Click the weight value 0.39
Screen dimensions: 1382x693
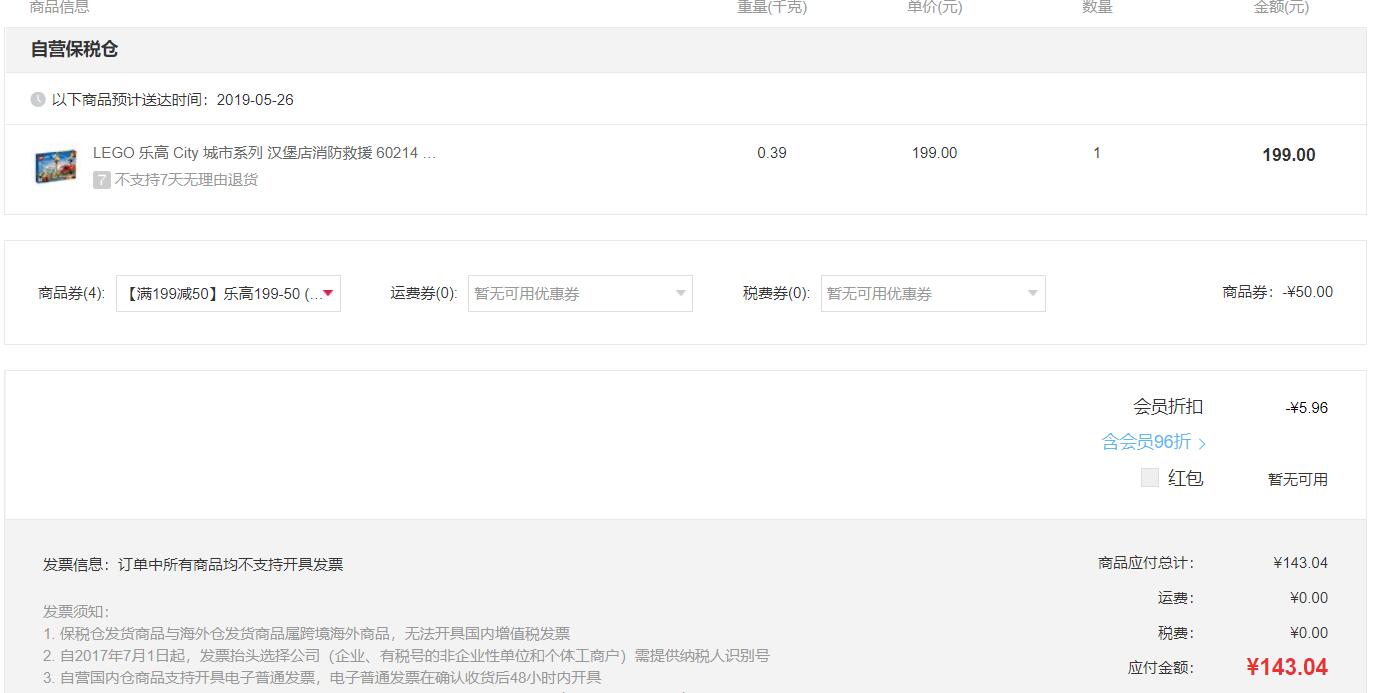pos(772,153)
